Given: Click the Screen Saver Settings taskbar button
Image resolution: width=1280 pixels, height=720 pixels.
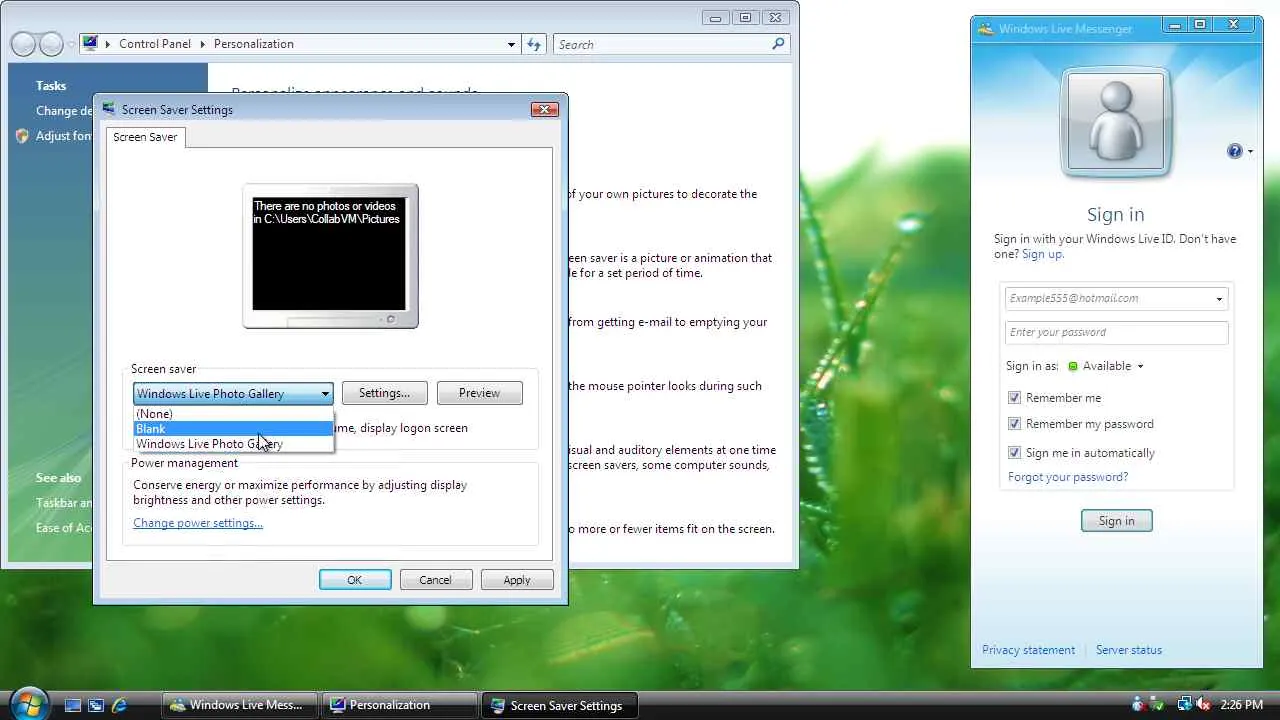Looking at the screenshot, I should tap(559, 705).
